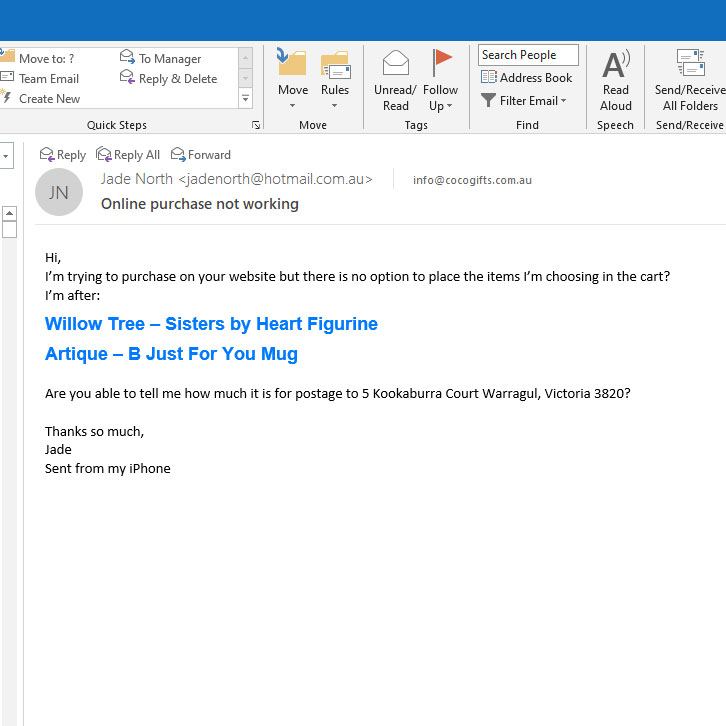Click recipient info@cocogifts.com.au
The height and width of the screenshot is (726, 726).
[x=472, y=180]
